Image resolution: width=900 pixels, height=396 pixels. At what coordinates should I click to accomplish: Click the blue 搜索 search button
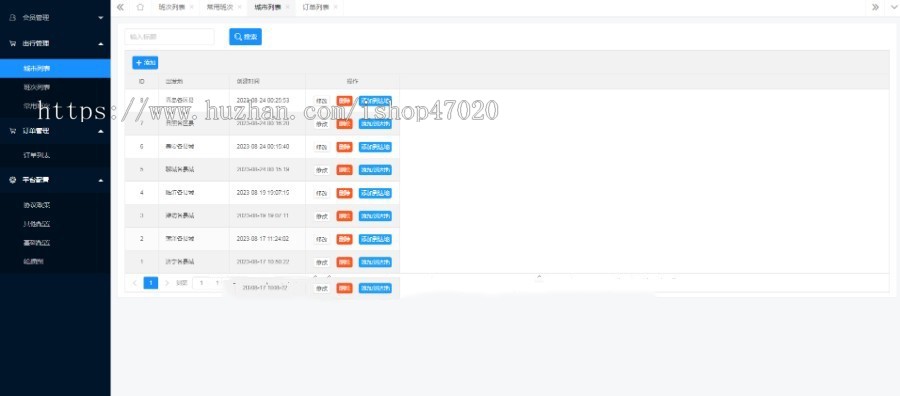pos(246,37)
